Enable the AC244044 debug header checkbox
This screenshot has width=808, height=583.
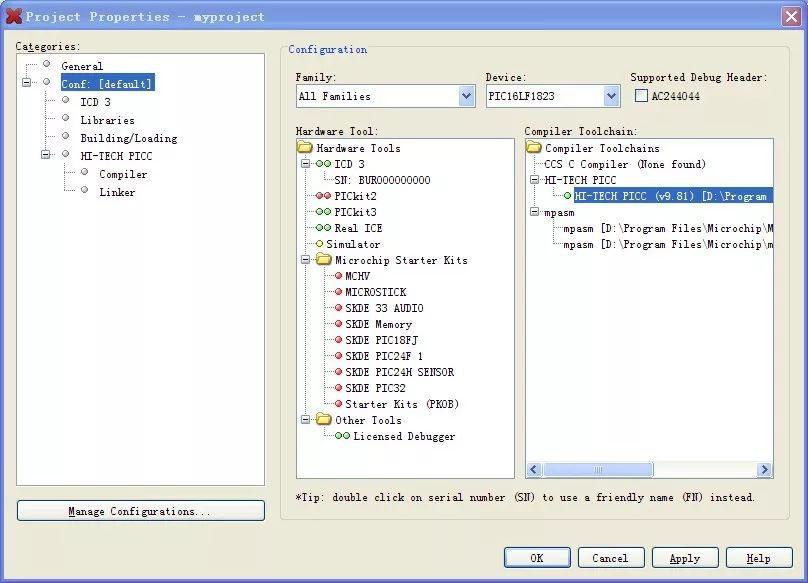click(x=641, y=96)
